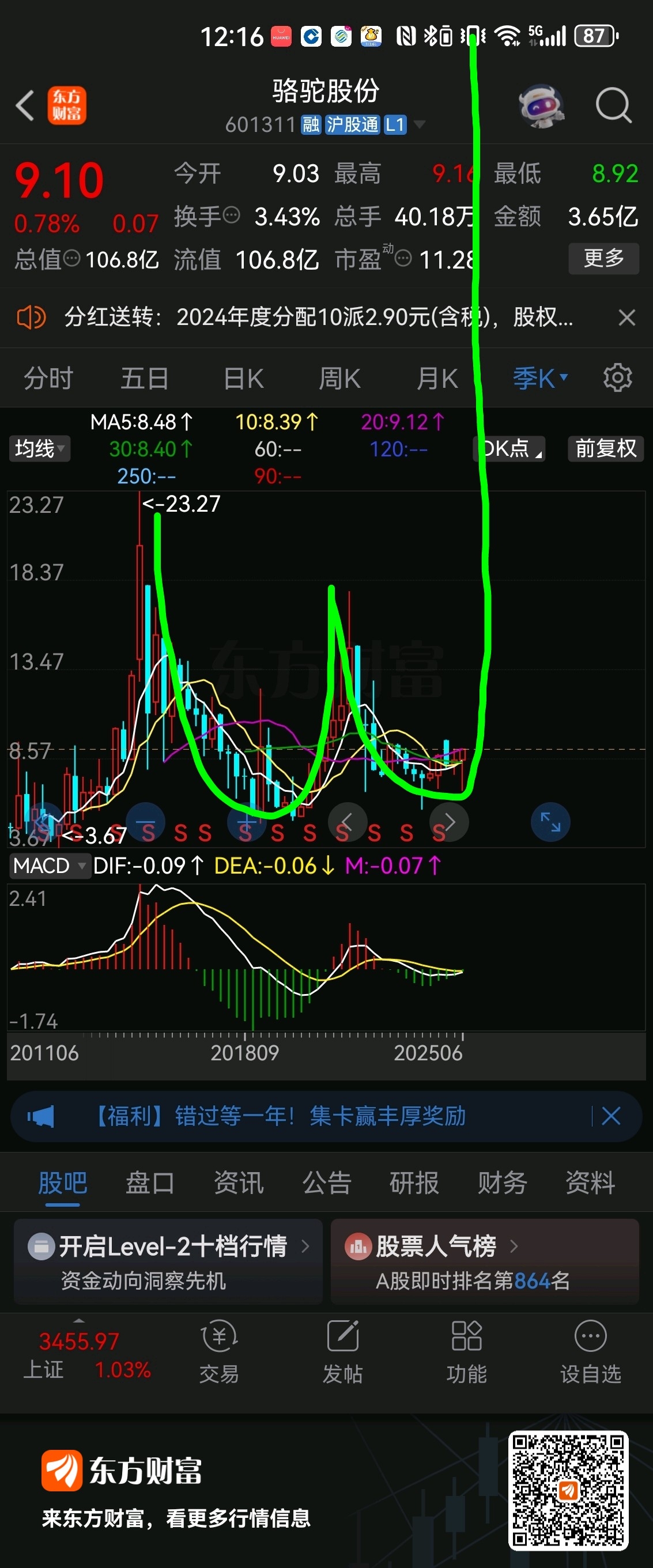Viewport: 653px width, 1568px height.
Task: Tap the 发帖 post icon
Action: click(342, 1351)
